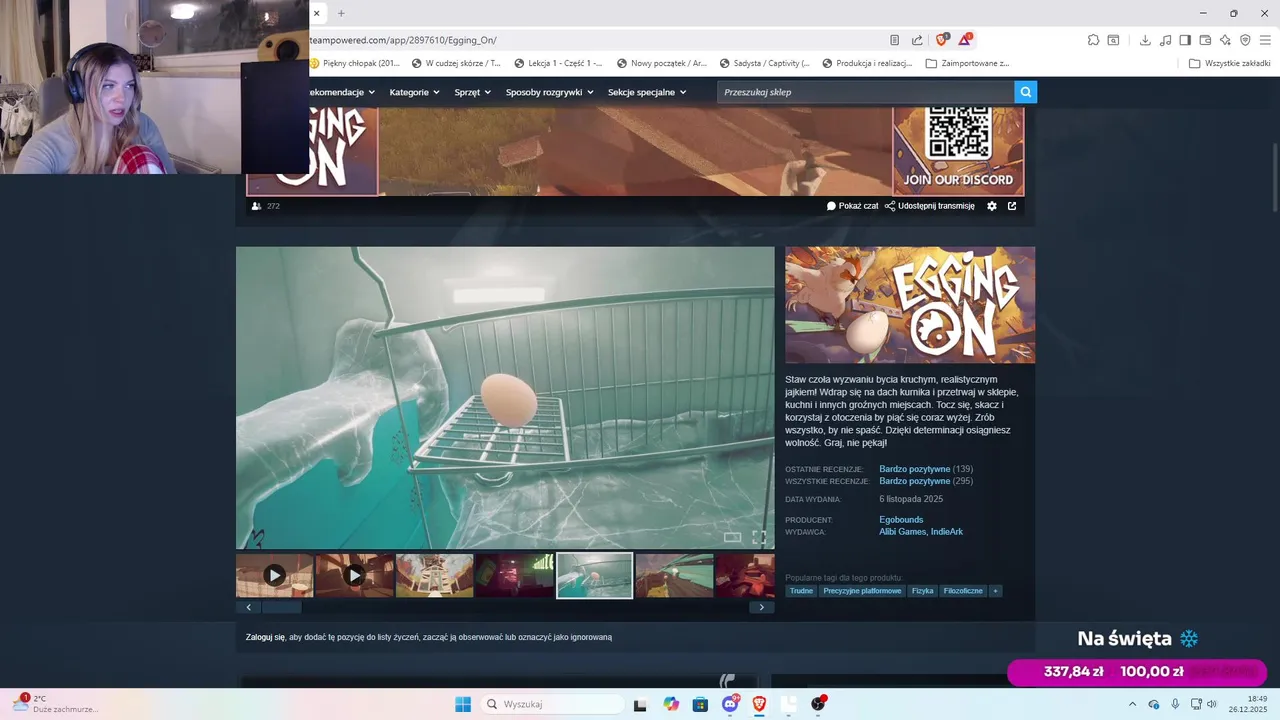Screen dimensions: 1280x720
Task: Select the Precyzyjne platformowe tag
Action: (862, 591)
